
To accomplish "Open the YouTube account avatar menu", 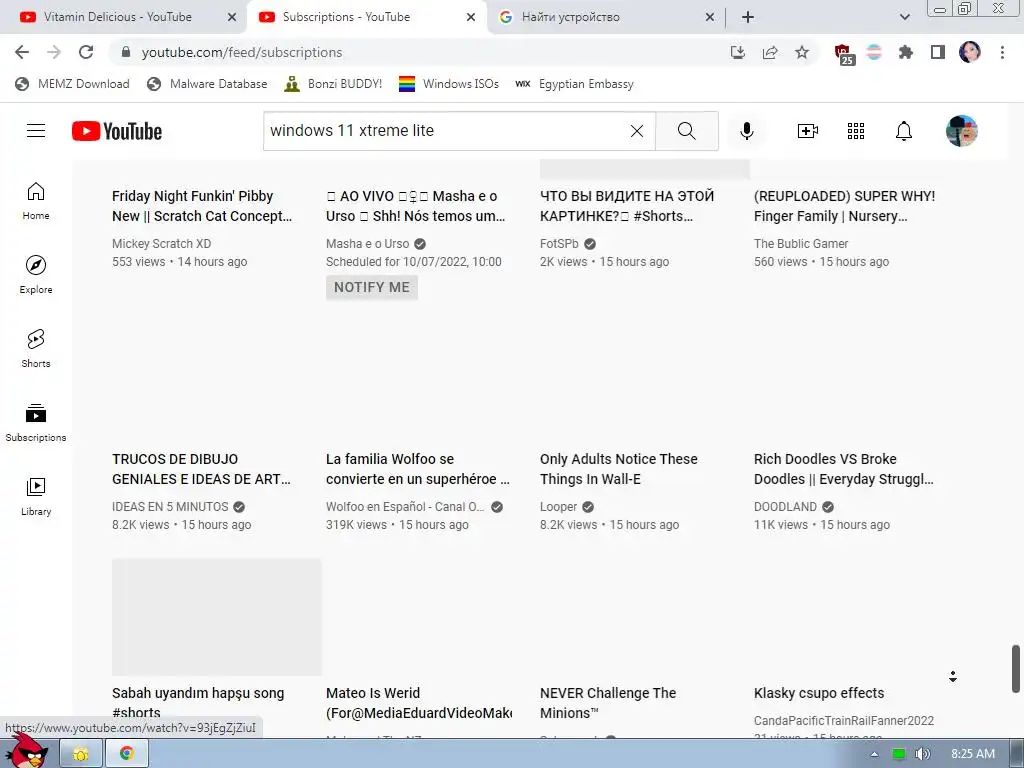I will click(x=961, y=131).
